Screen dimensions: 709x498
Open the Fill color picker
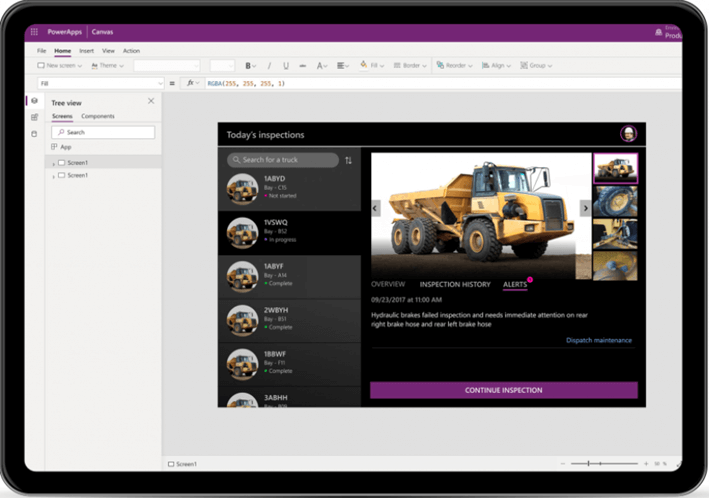point(372,66)
